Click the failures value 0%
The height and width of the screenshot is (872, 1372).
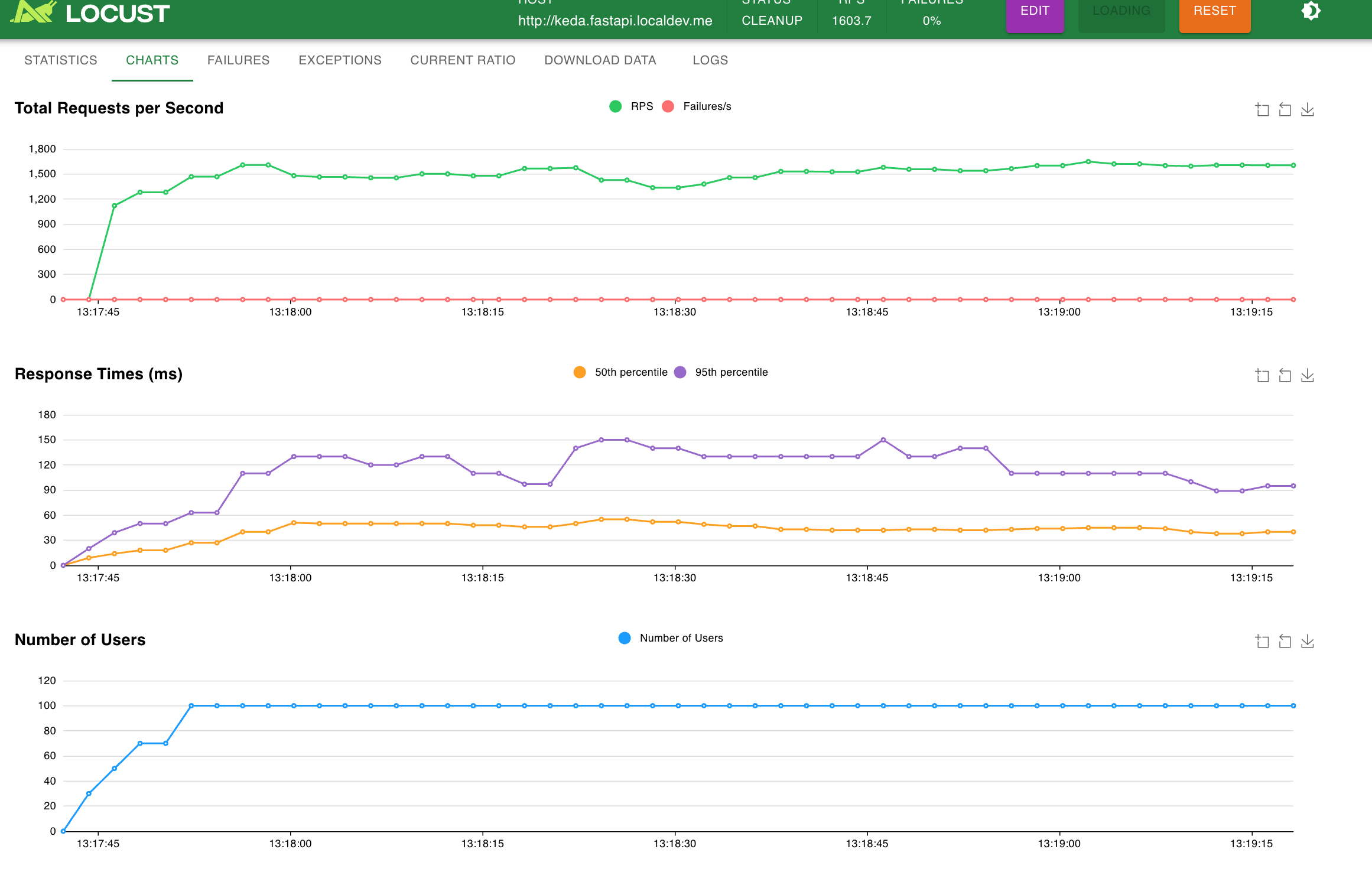coord(932,21)
